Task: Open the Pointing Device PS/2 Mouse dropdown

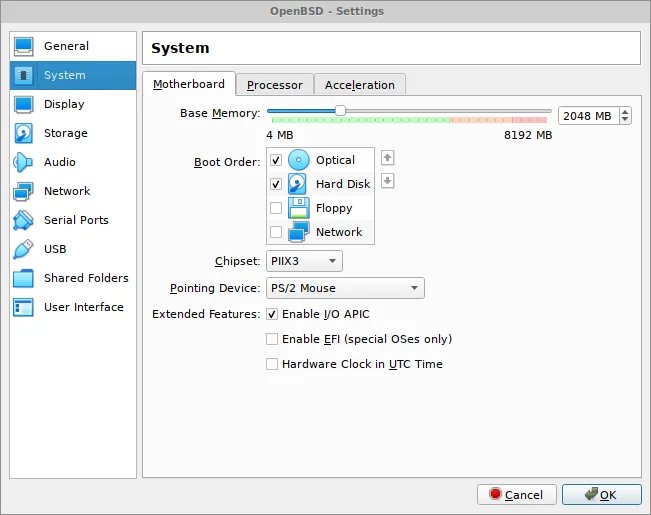Action: pos(345,289)
